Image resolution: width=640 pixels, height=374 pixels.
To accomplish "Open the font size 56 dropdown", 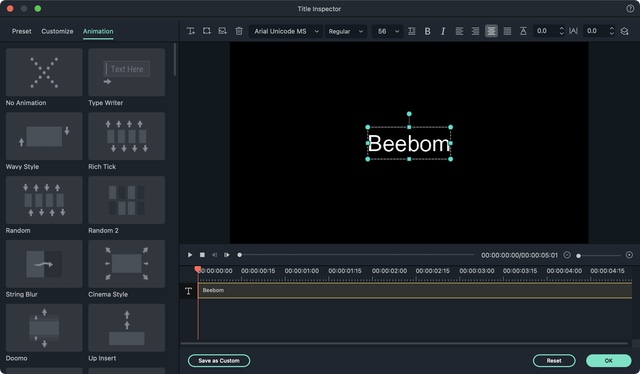I will 388,31.
